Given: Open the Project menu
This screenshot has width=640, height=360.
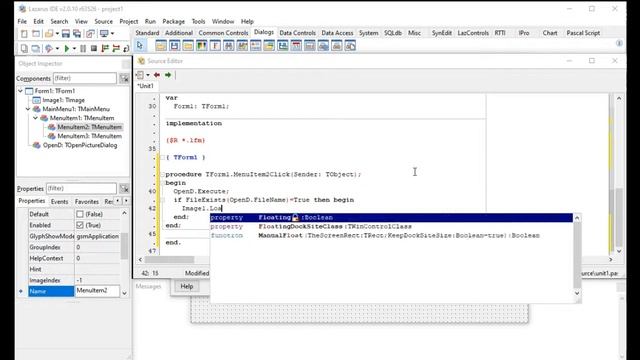Looking at the screenshot, I should [129, 21].
